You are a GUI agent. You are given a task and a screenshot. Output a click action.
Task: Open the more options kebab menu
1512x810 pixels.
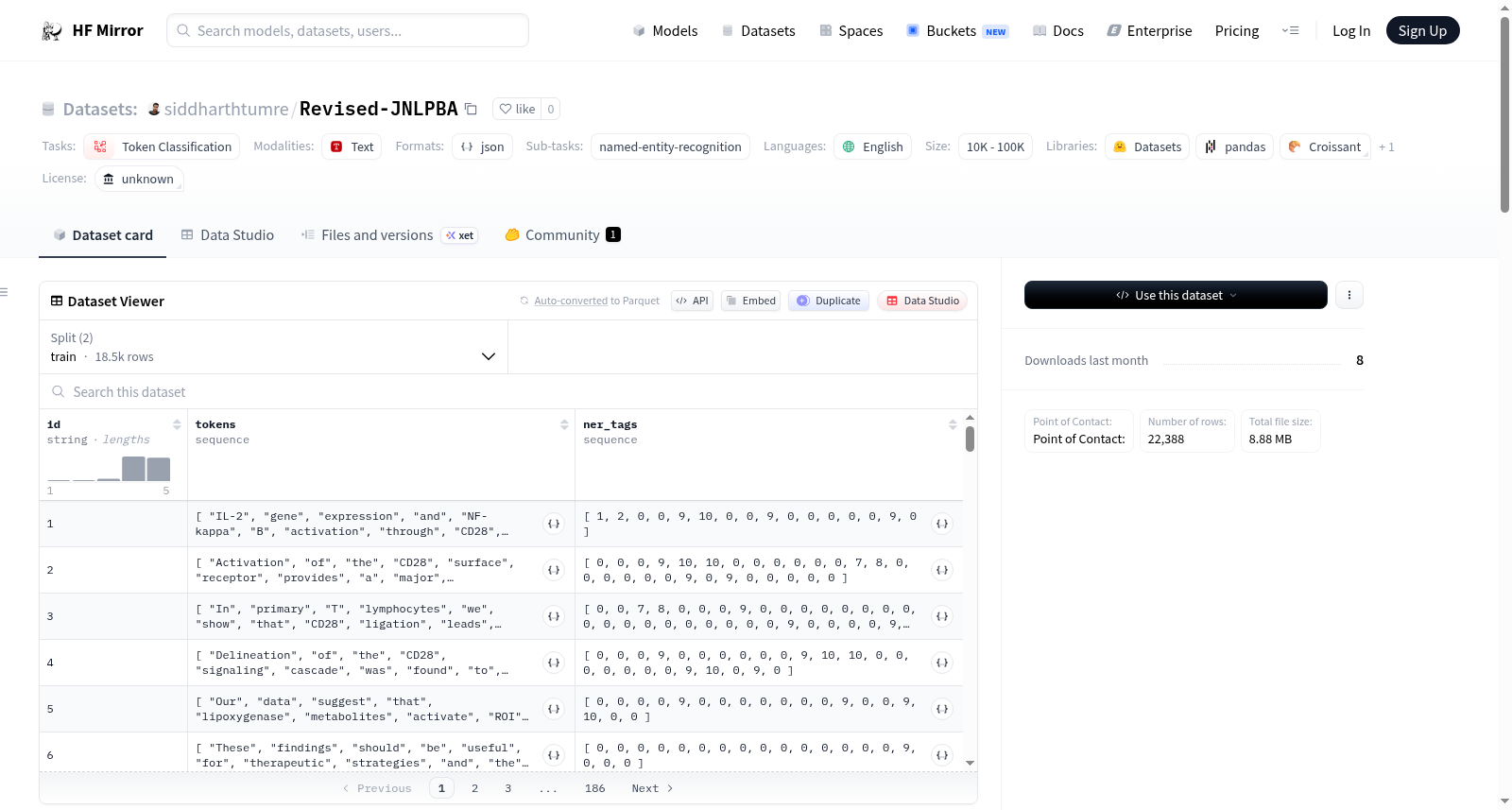tap(1349, 295)
